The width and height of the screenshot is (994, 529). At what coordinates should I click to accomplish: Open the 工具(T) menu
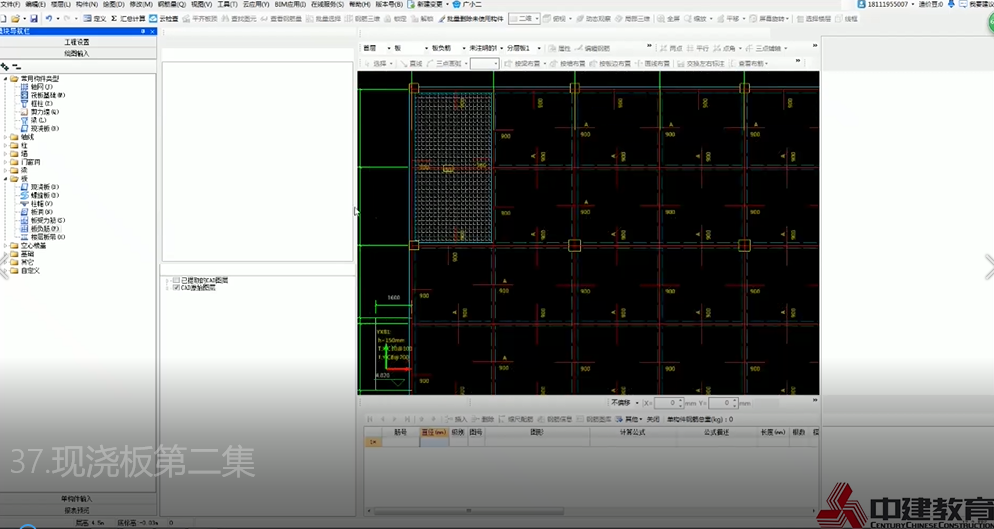[227, 4]
